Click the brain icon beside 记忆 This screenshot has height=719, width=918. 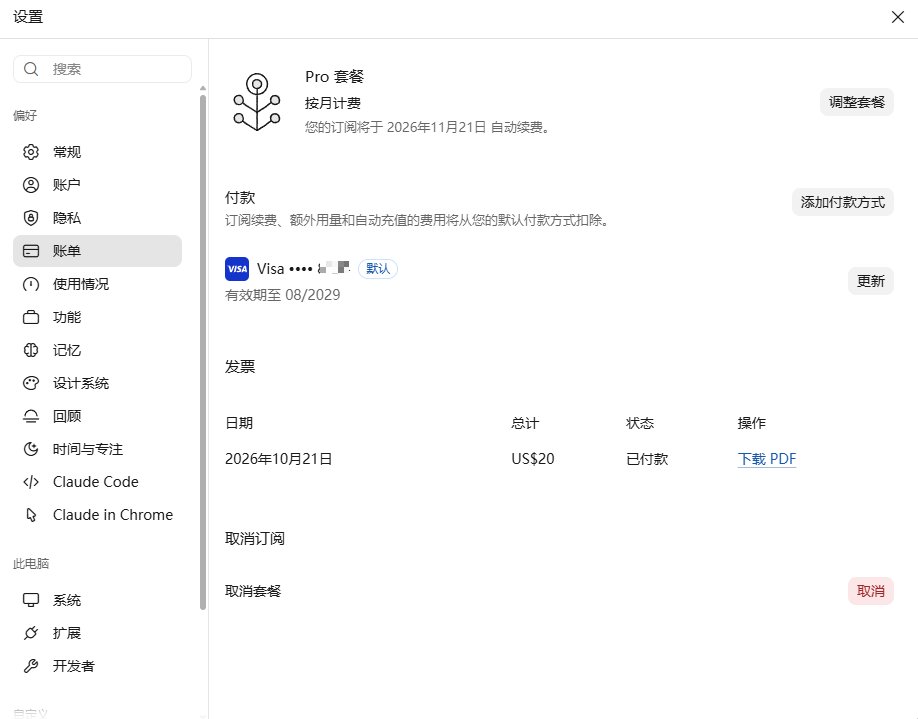(30, 350)
